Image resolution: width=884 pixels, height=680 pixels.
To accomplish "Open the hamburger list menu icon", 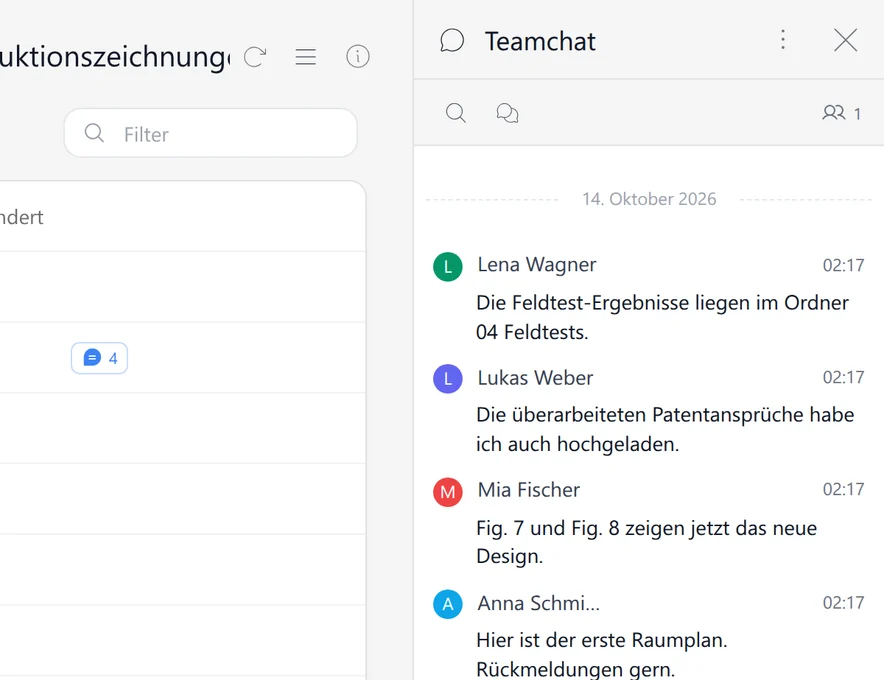I will [306, 56].
